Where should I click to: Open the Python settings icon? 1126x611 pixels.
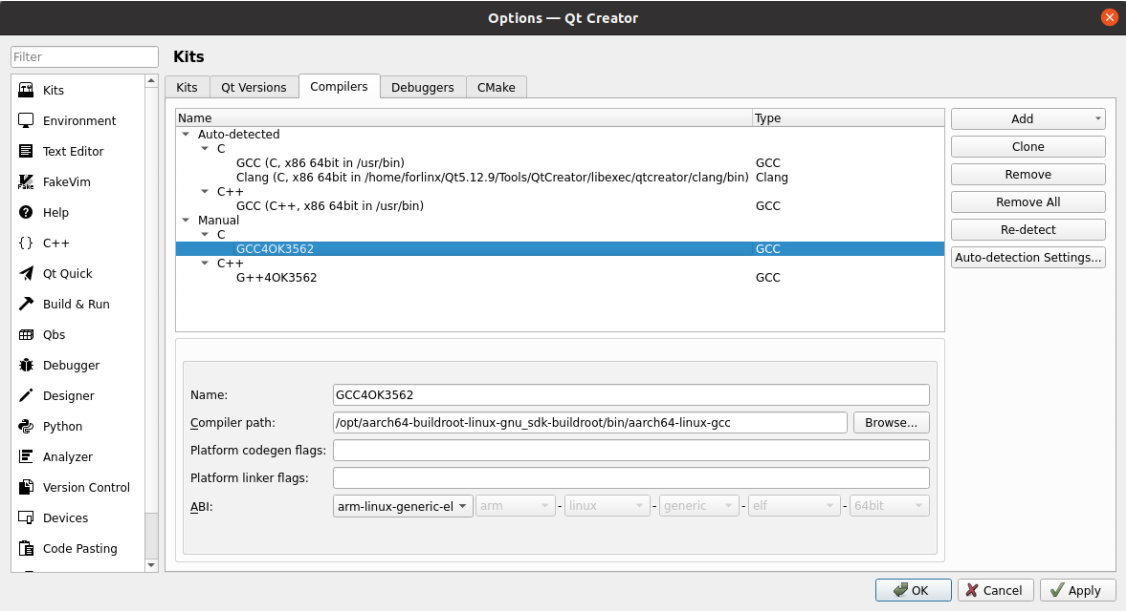[x=27, y=426]
